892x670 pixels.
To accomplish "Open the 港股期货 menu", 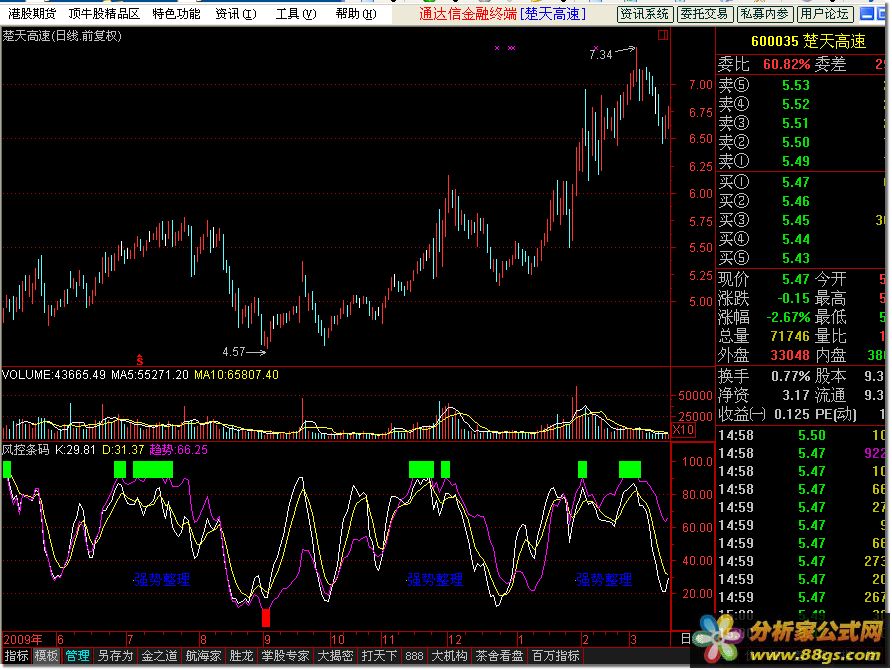I will click(32, 14).
